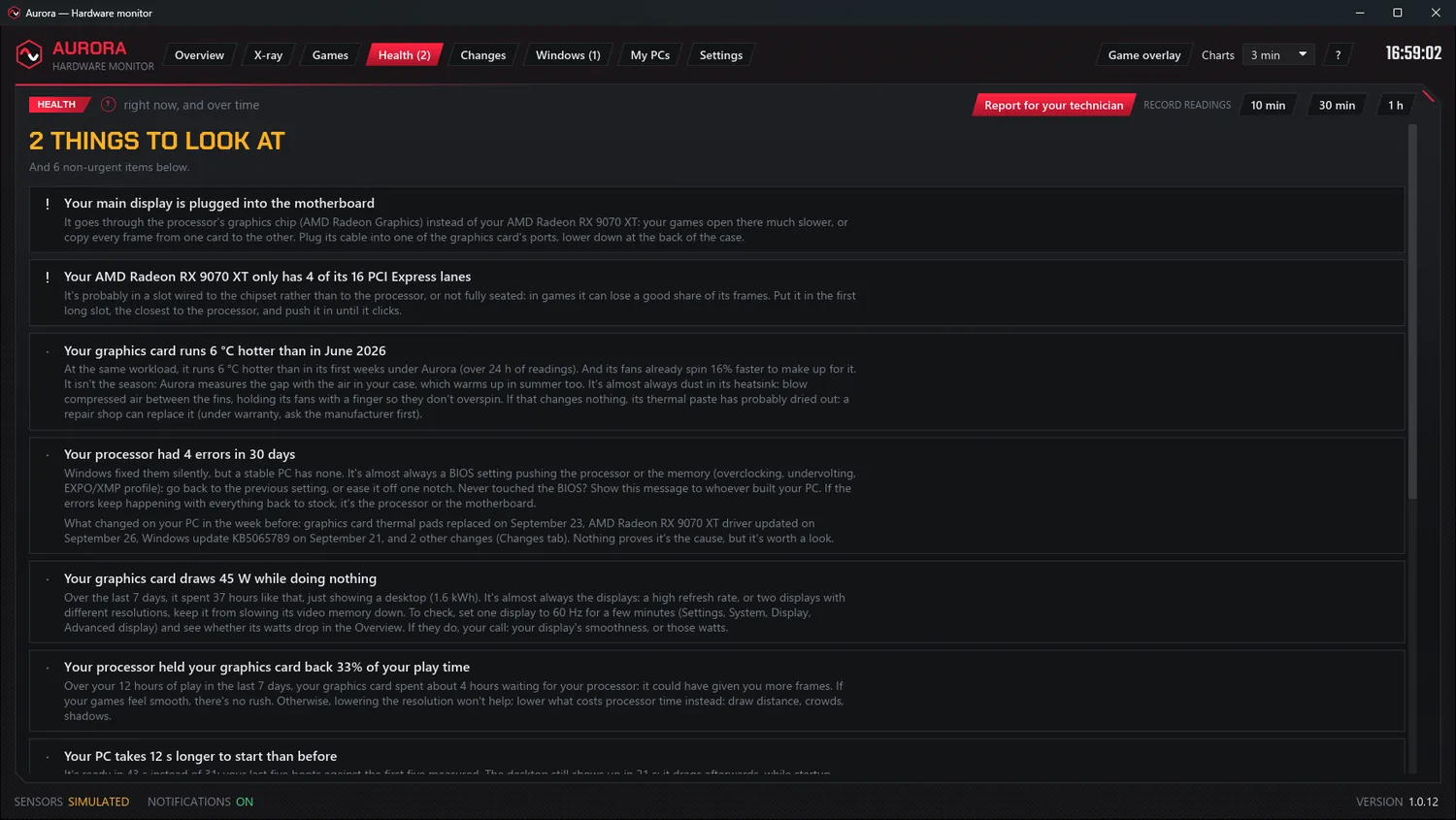1456x820 pixels.
Task: Click 'And 6 non-urgent items below.' text
Action: tap(110, 167)
